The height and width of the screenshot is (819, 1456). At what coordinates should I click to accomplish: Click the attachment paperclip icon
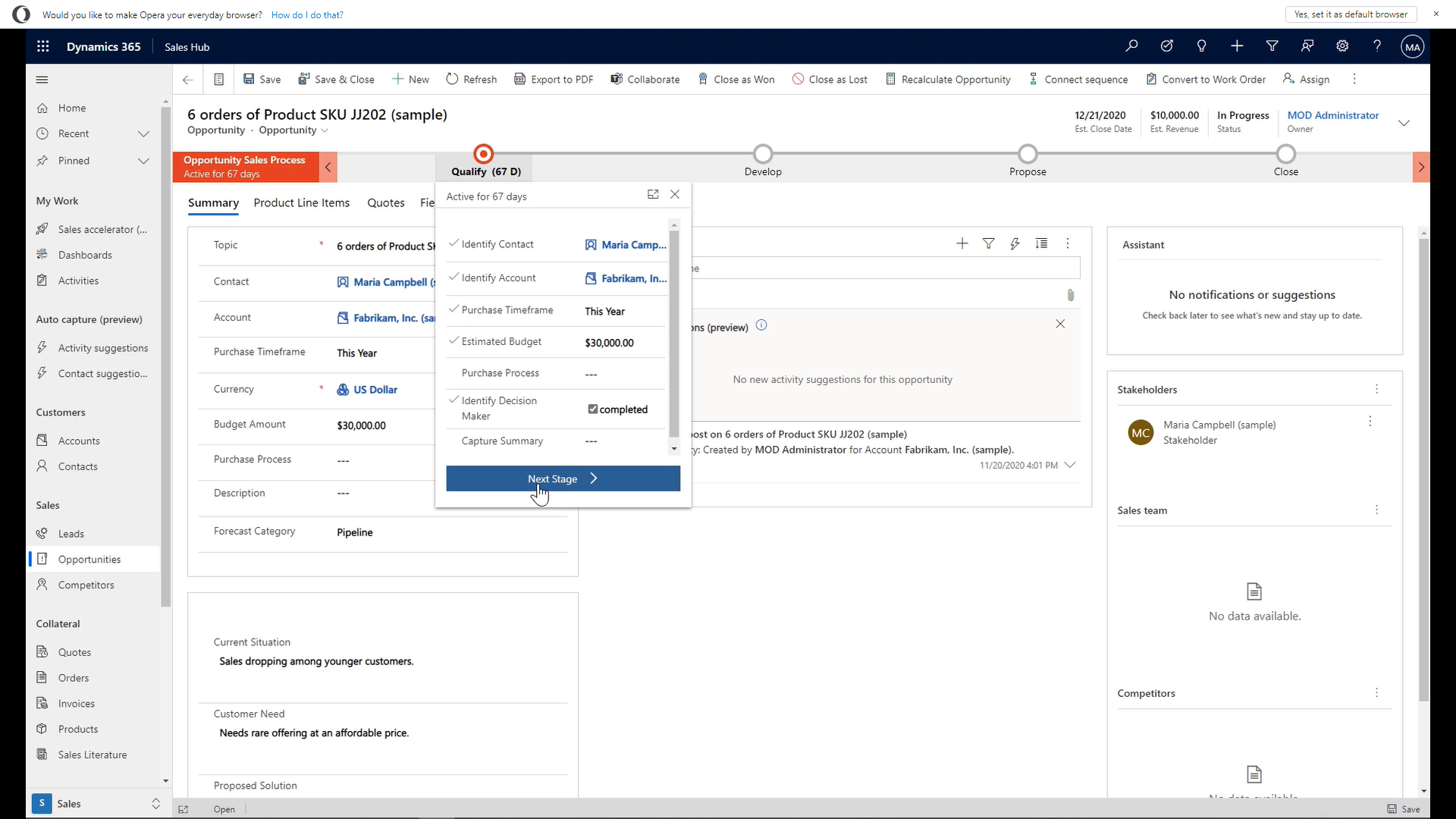[x=1071, y=295]
